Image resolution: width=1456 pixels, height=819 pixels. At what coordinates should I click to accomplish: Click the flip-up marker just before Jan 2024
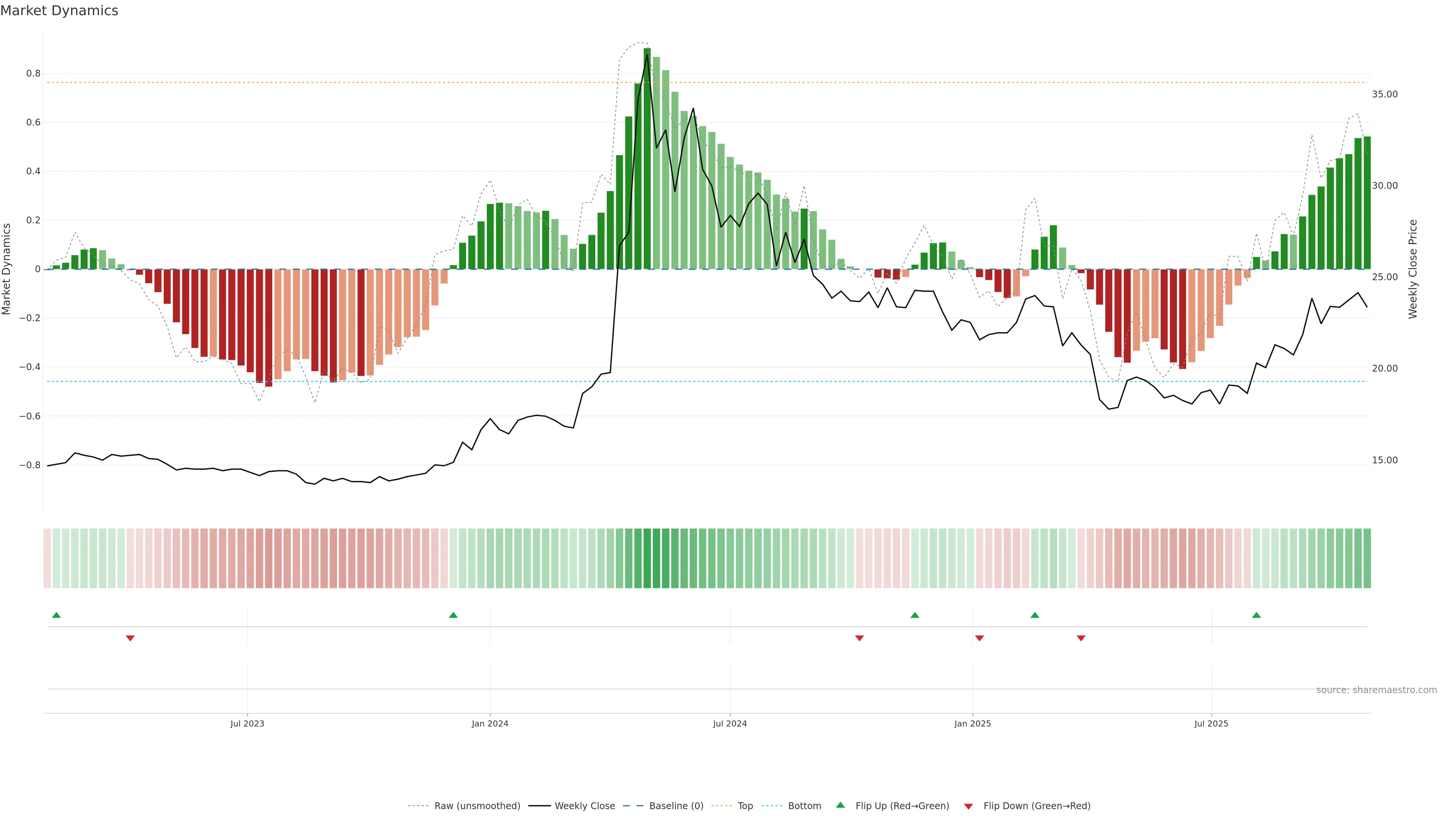click(453, 615)
